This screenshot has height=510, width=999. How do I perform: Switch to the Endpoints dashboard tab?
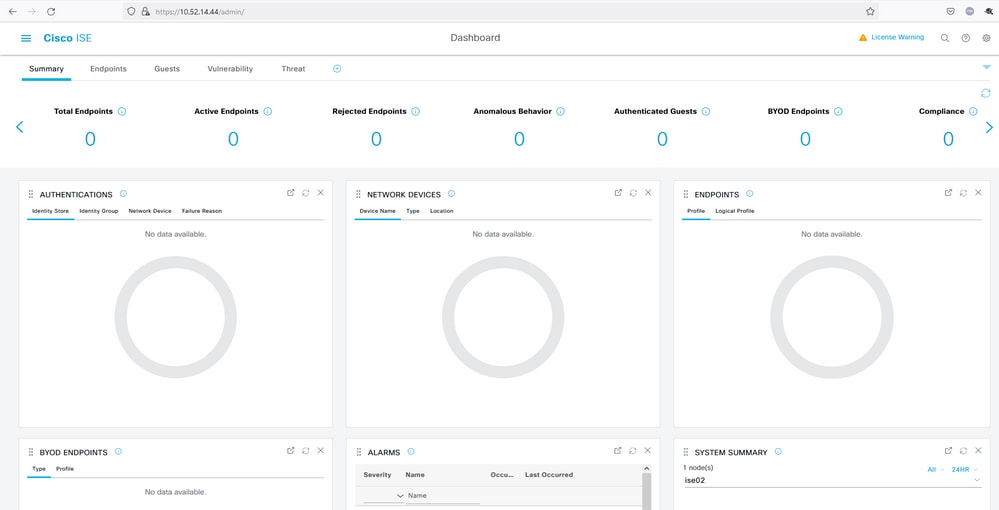[108, 69]
